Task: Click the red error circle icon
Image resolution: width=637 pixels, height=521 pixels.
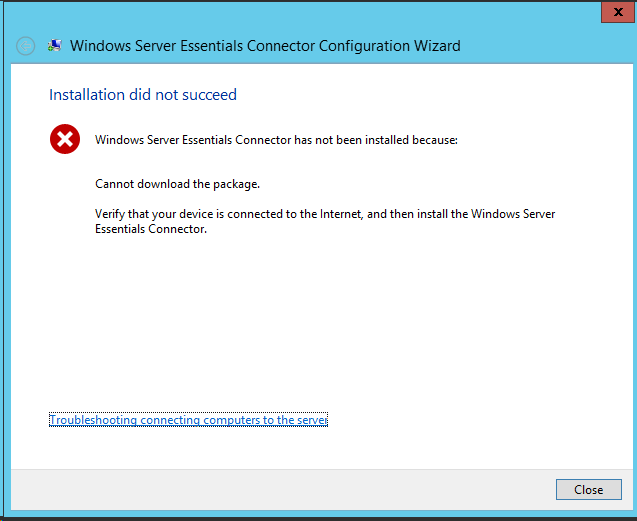Action: 65,139
